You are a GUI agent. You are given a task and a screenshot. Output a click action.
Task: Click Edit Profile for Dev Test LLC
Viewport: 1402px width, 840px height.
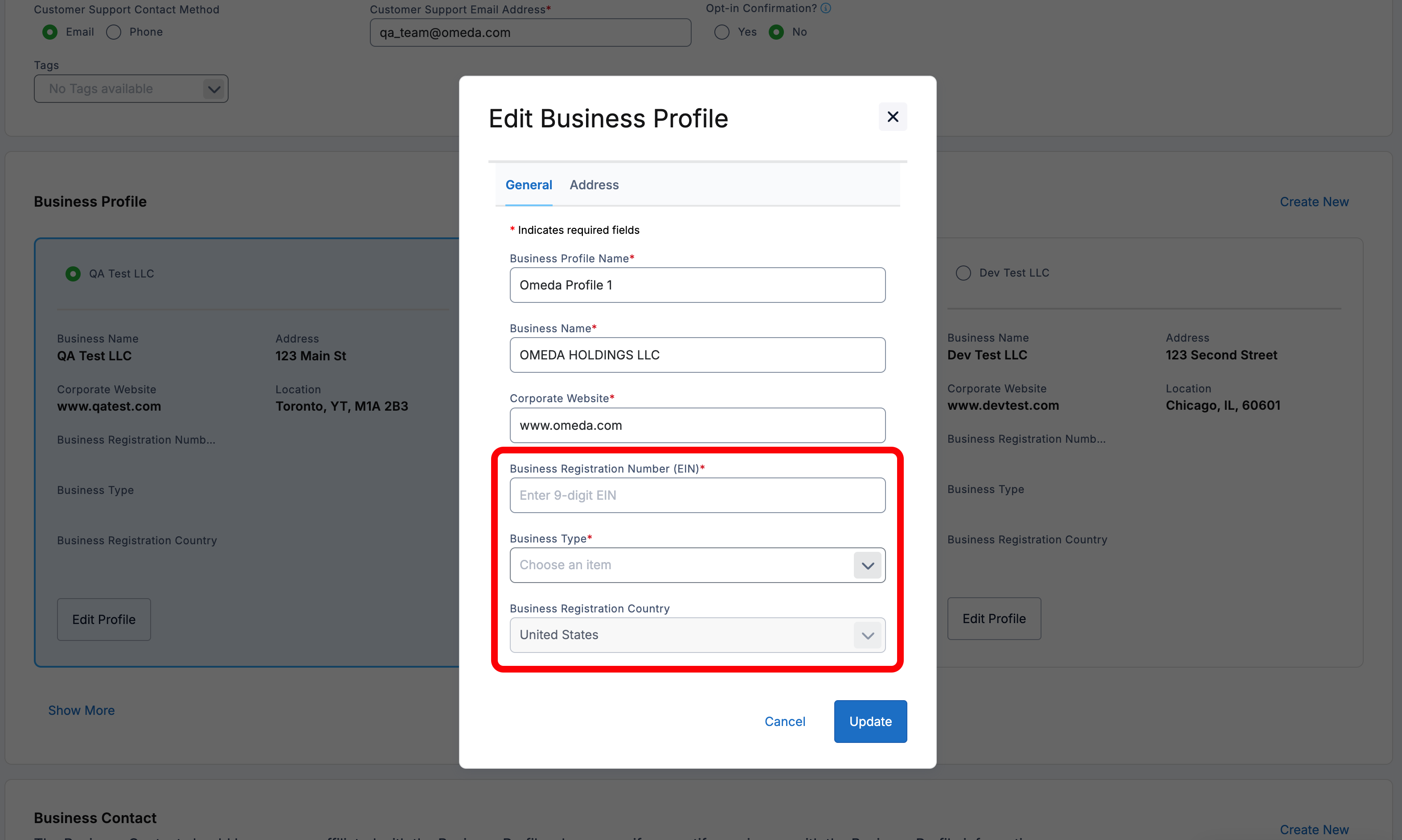coord(994,619)
